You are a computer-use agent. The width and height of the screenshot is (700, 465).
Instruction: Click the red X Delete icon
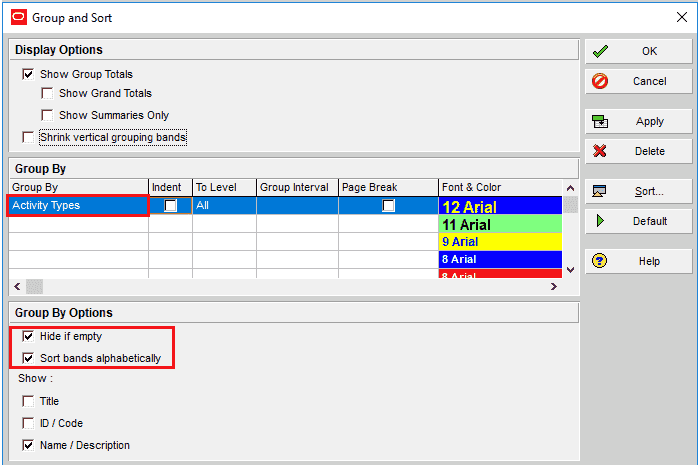pyautogui.click(x=600, y=151)
